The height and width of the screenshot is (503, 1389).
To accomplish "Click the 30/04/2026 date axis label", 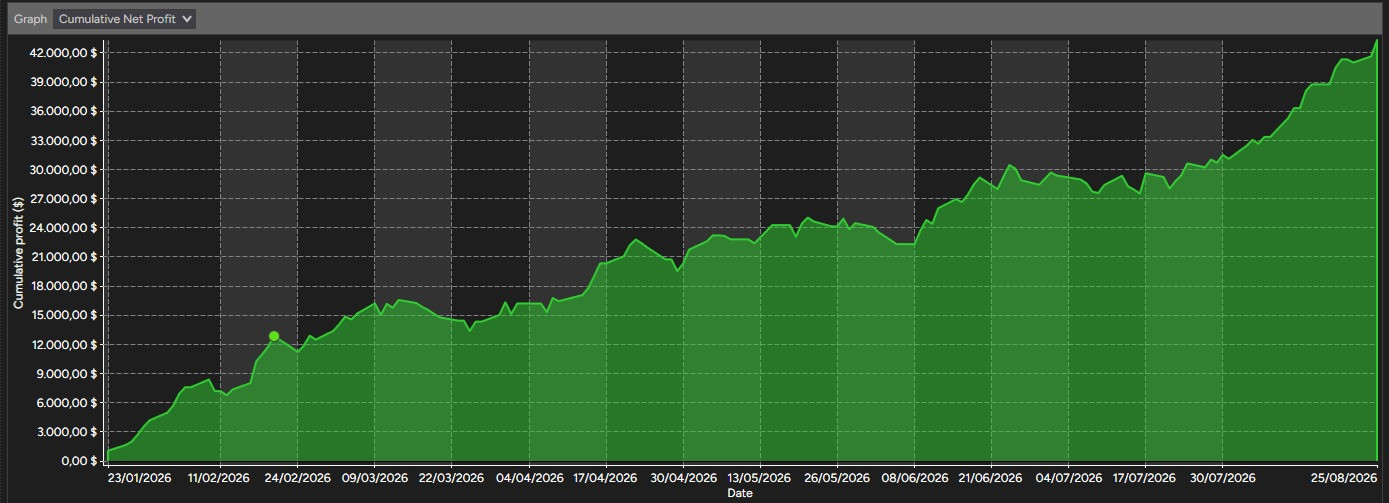I will click(x=682, y=478).
